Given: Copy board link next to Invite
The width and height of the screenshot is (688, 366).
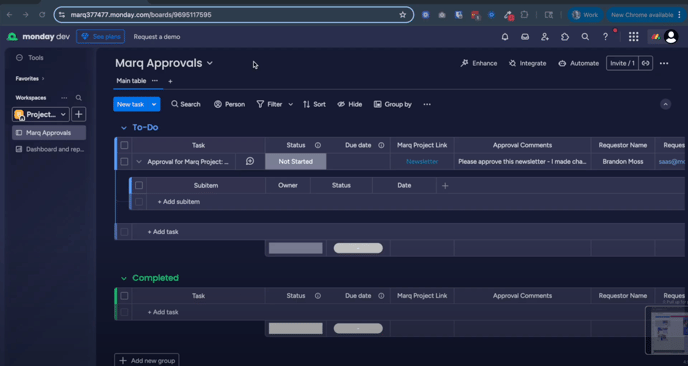Looking at the screenshot, I should (x=645, y=63).
